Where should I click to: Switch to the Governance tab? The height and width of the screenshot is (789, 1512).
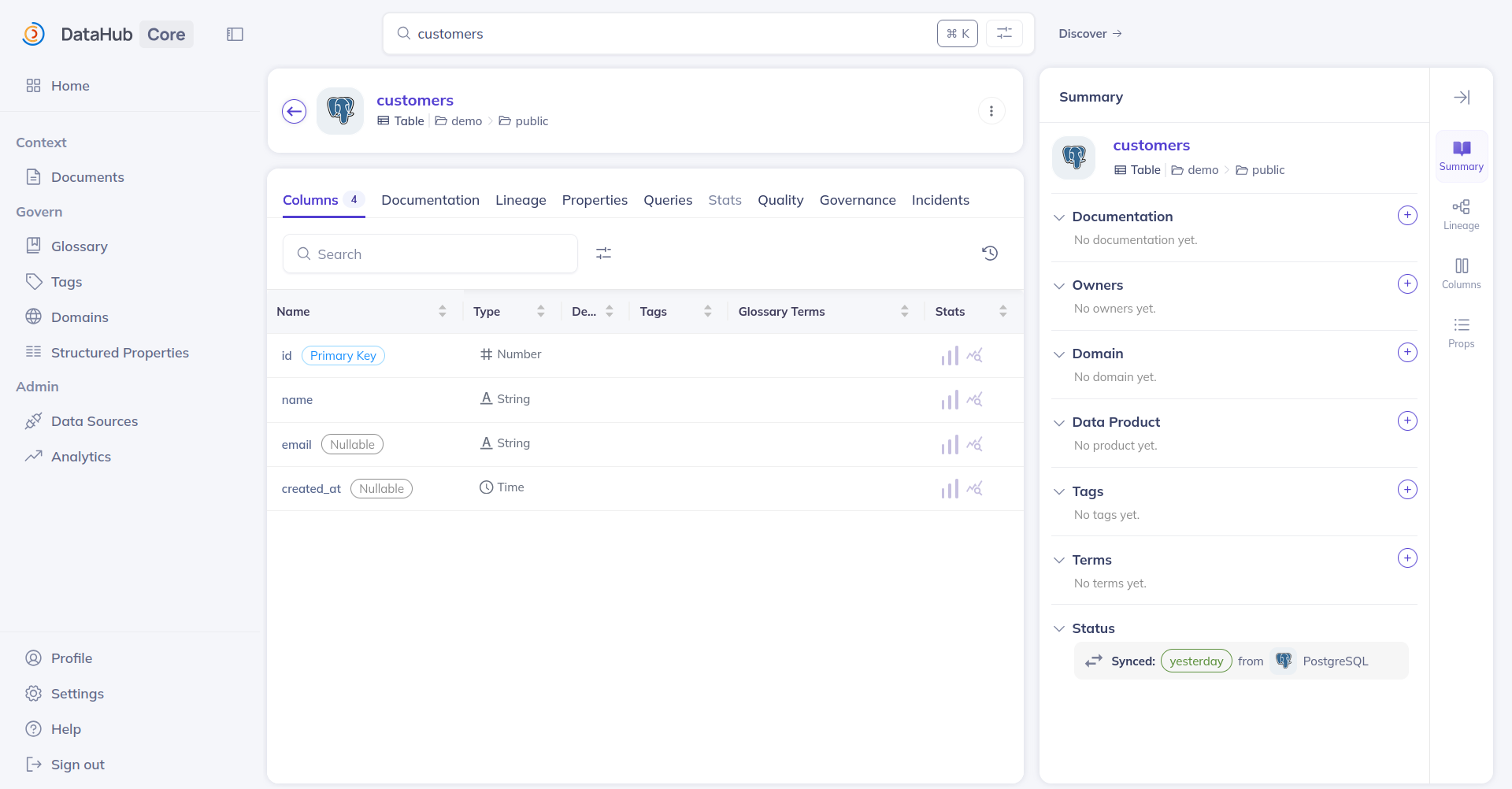858,200
